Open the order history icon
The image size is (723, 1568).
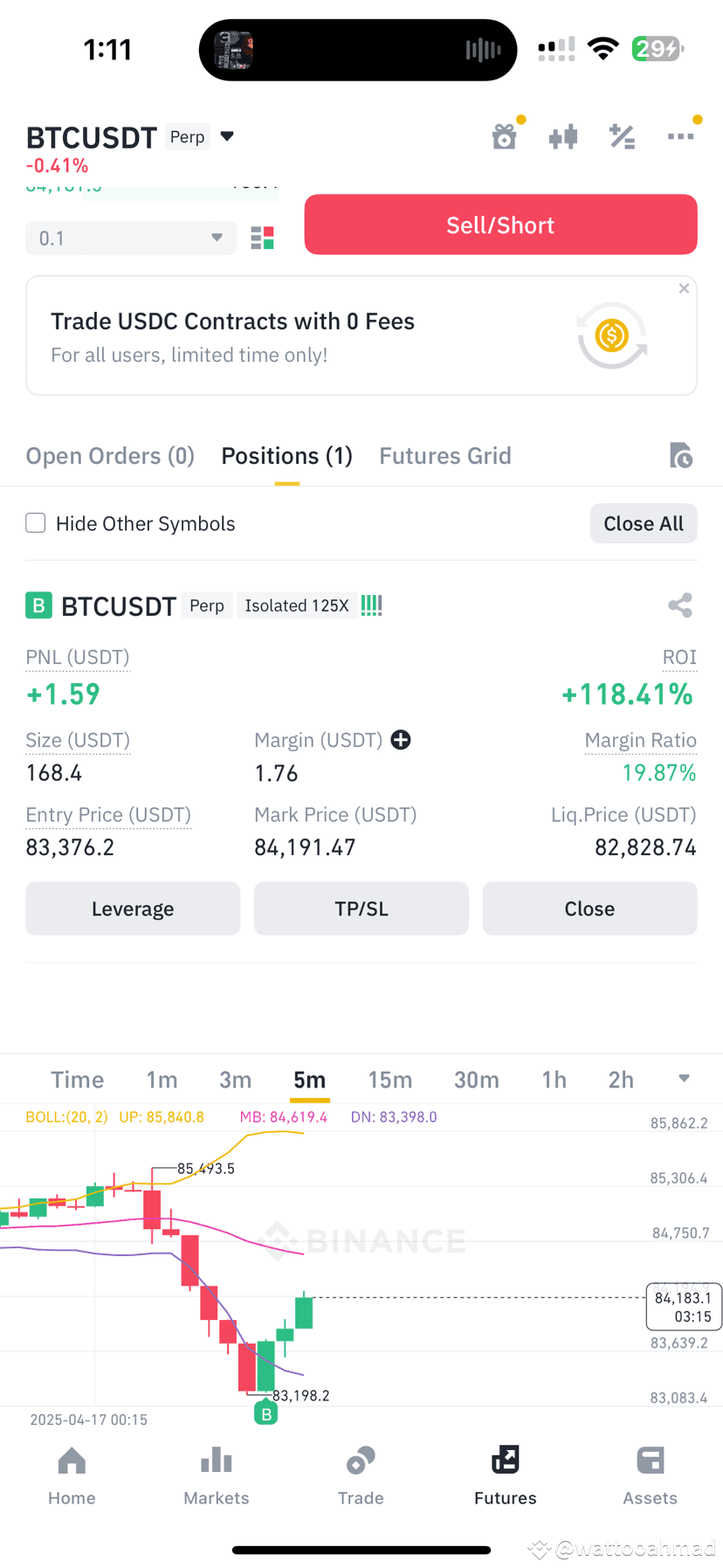coord(681,455)
